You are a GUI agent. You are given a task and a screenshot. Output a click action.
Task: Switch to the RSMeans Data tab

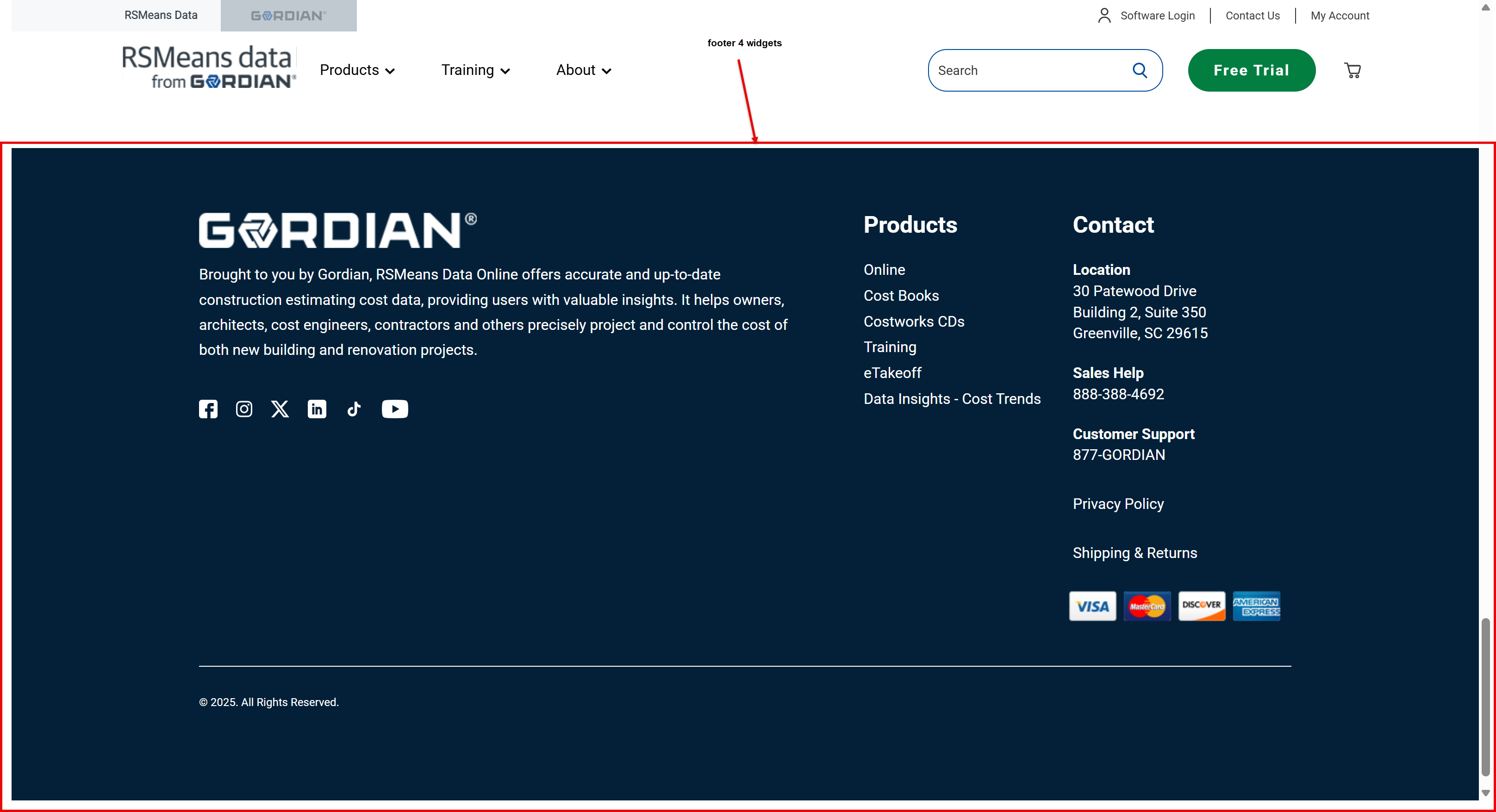coord(161,15)
